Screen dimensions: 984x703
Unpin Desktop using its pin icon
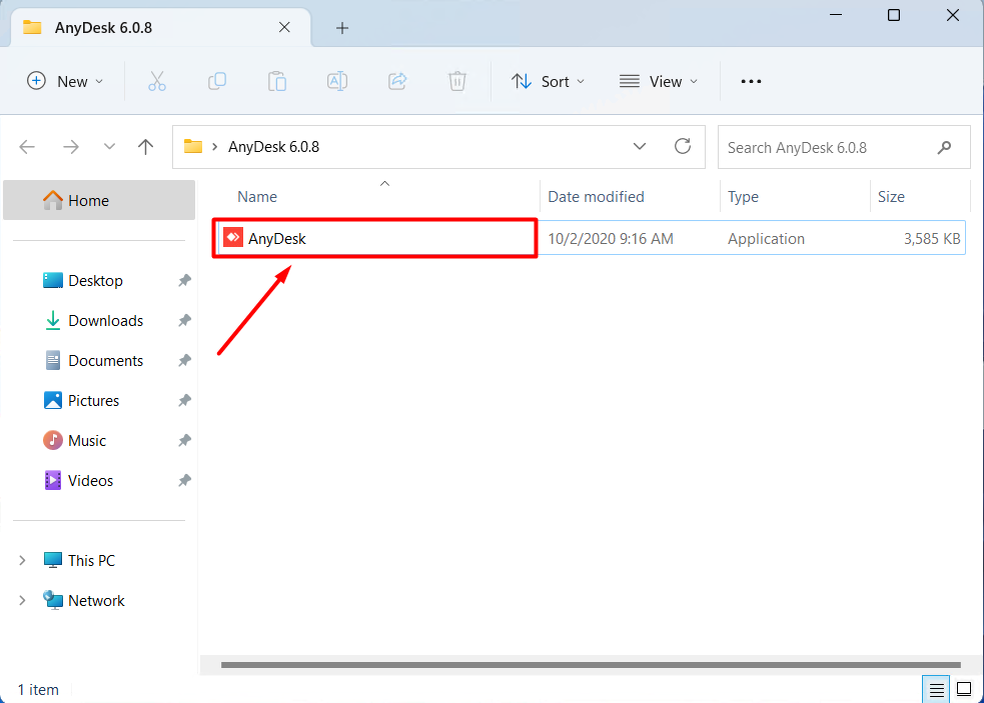click(x=184, y=281)
